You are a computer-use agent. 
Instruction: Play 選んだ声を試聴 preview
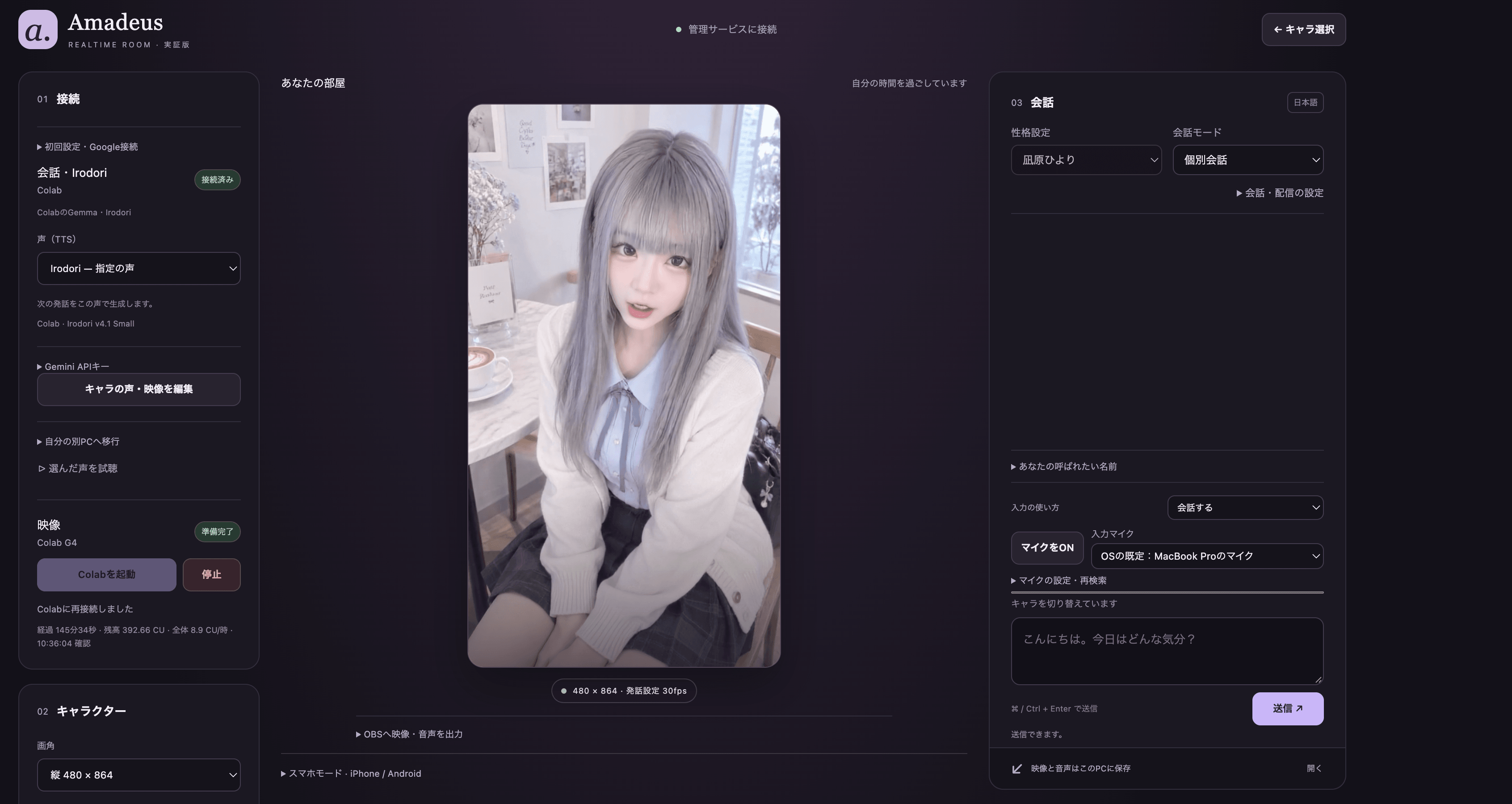[78, 468]
